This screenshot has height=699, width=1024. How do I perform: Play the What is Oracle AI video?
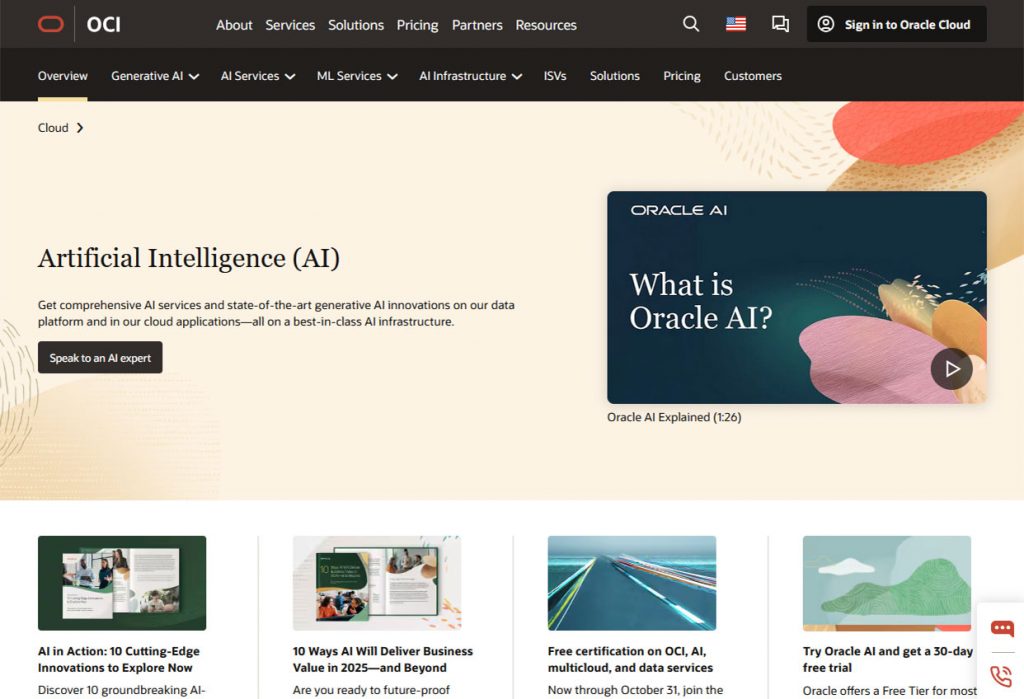pos(951,369)
